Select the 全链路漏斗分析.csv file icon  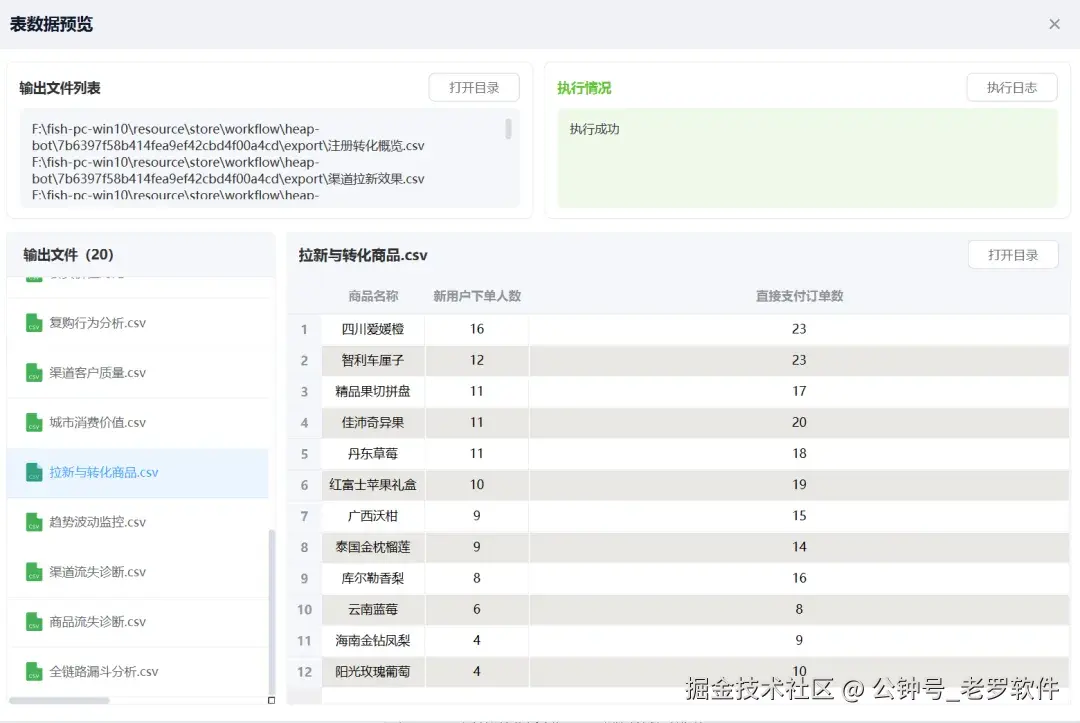[x=34, y=671]
